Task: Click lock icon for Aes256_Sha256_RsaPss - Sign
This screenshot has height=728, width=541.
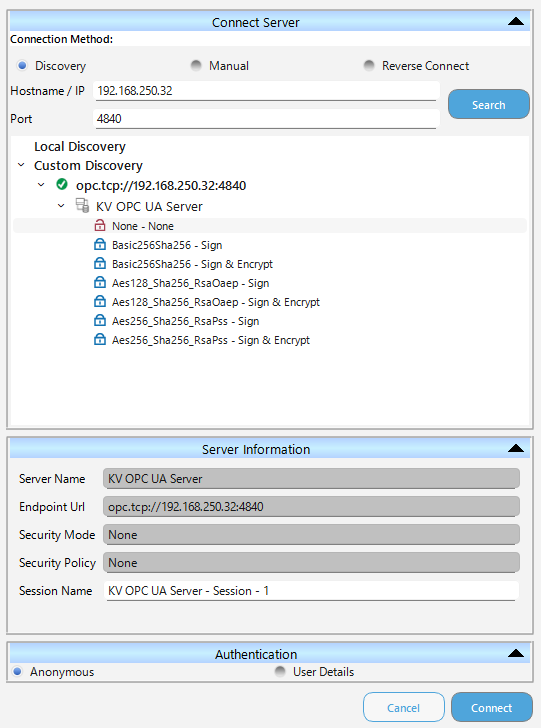Action: pos(100,321)
